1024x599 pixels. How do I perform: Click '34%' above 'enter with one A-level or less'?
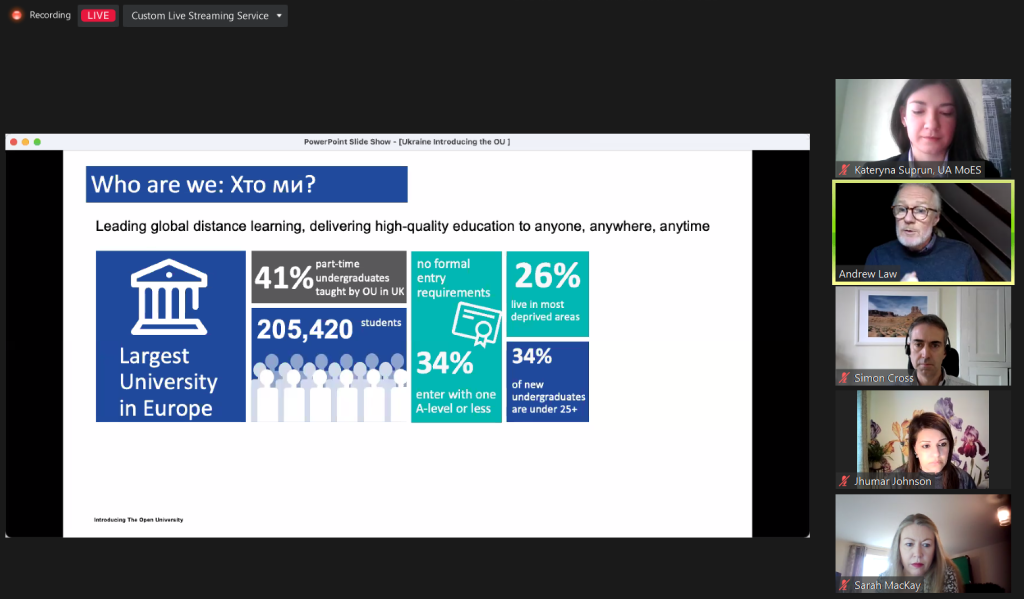pyautogui.click(x=445, y=363)
